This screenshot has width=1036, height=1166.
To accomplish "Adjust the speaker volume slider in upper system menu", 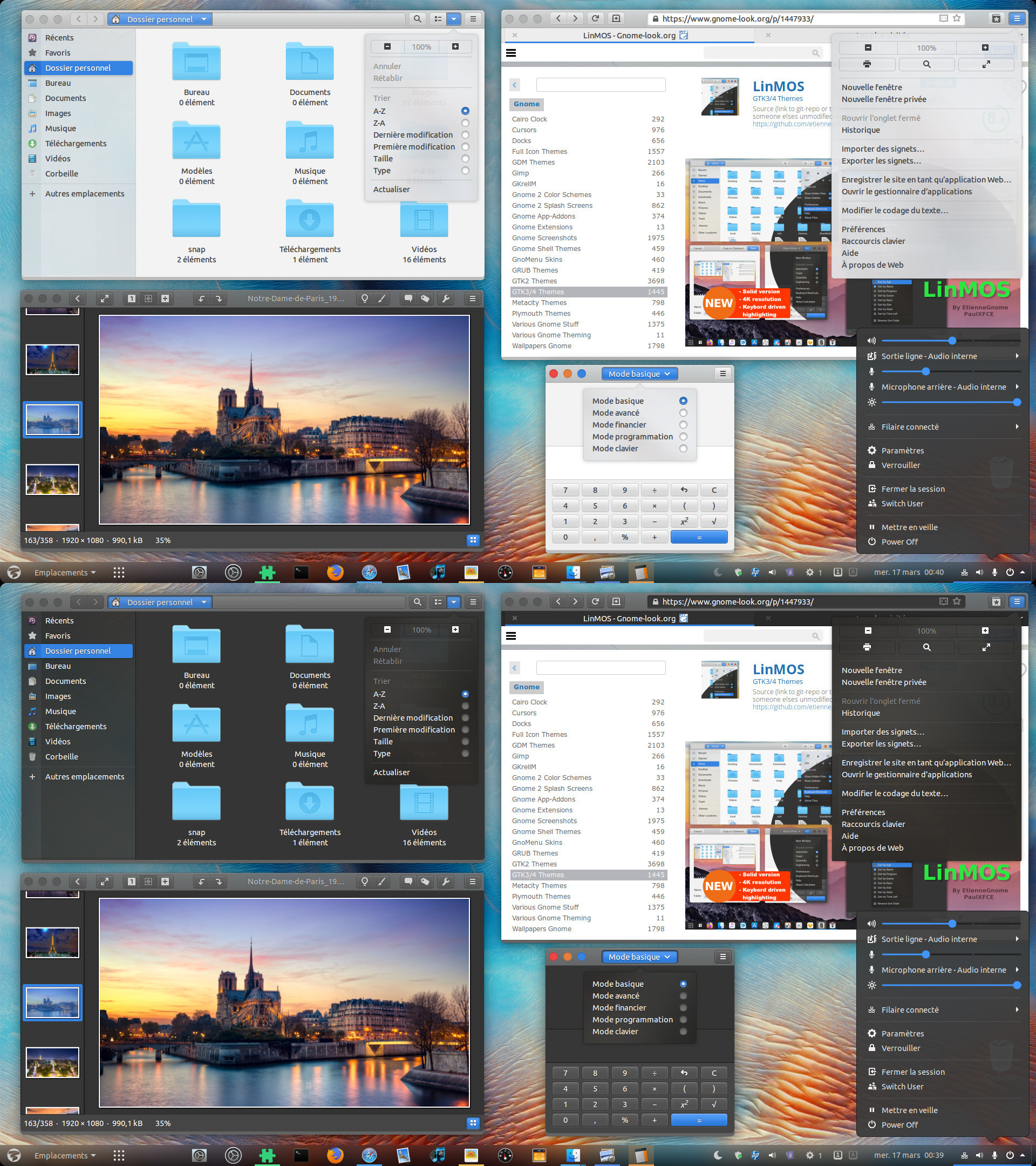I will click(x=950, y=341).
